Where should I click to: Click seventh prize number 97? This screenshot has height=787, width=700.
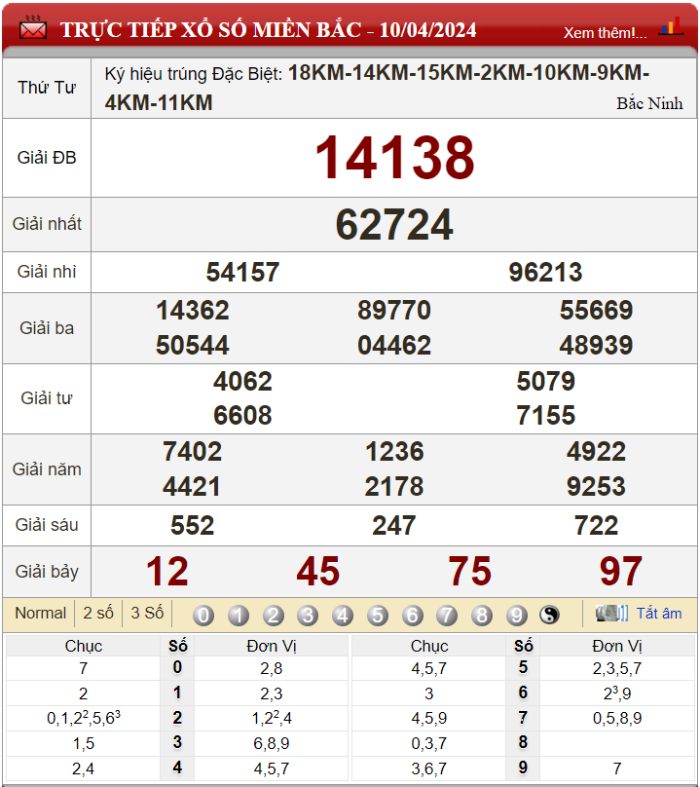(621, 572)
